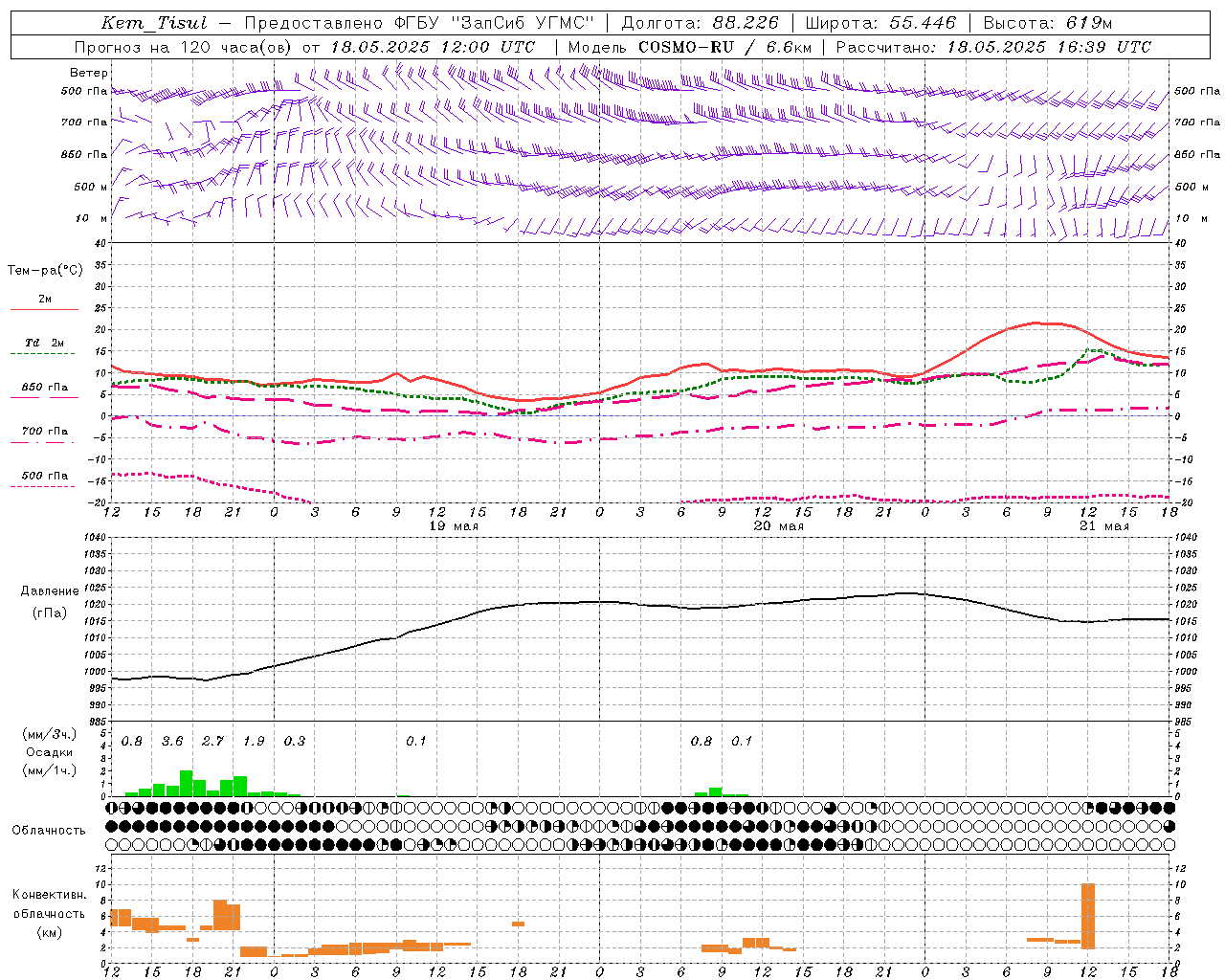Image resolution: width=1225 pixels, height=980 pixels.
Task: Click the '850 гПа' temperature legend entry
Action: 44,390
